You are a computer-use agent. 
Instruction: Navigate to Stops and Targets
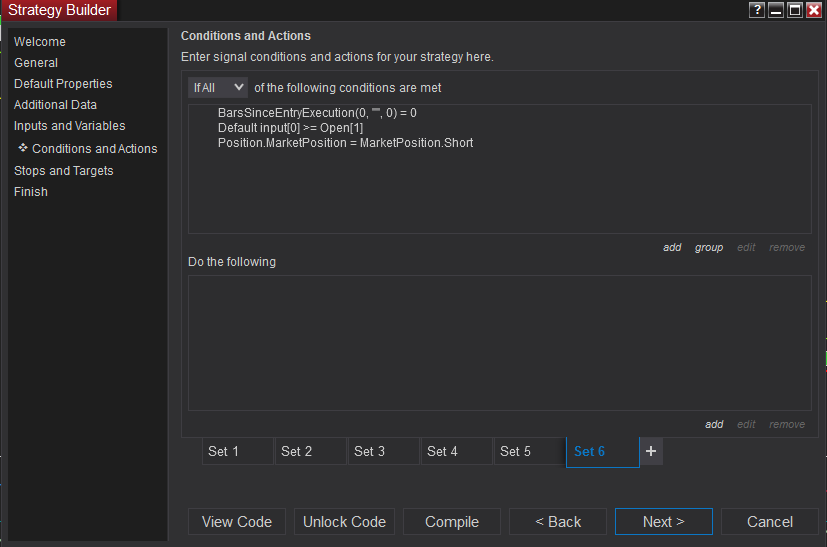tap(64, 171)
